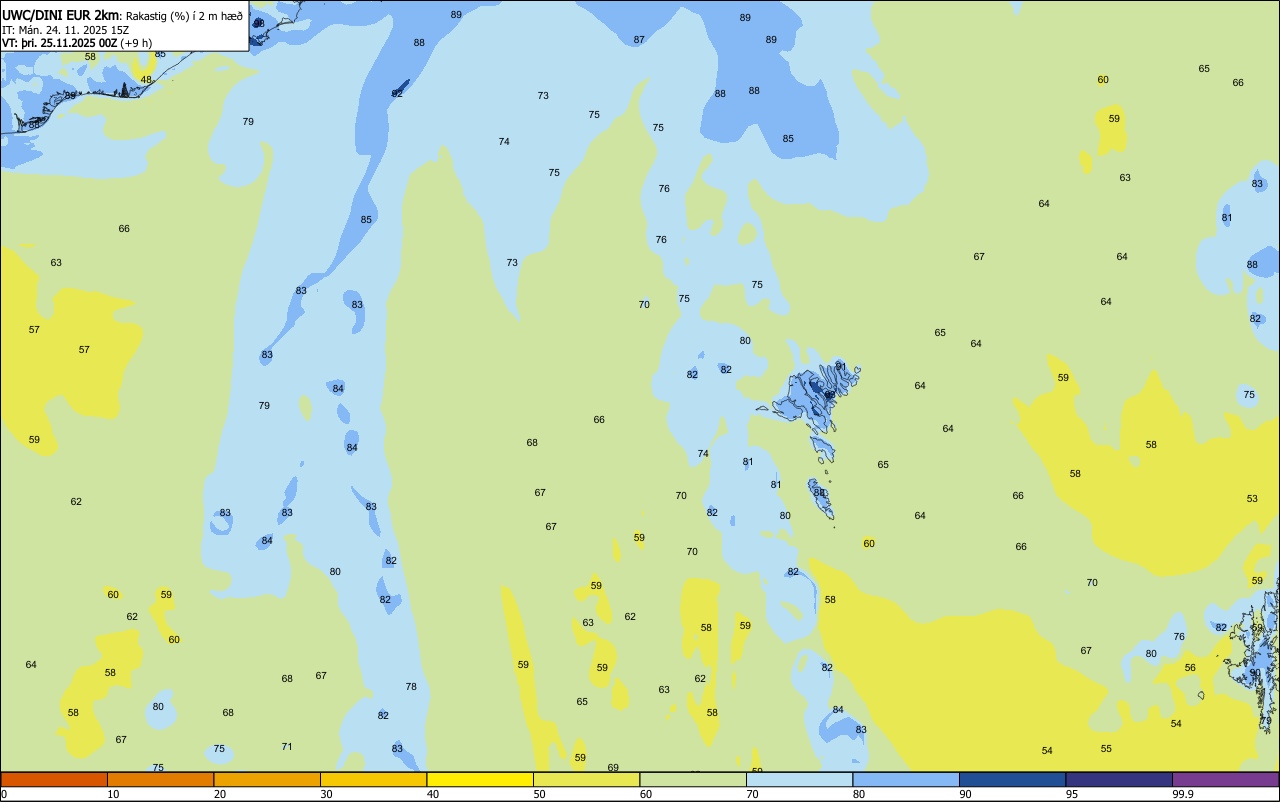Screen dimensions: 1280x802
Task: Click the 48 humidity value on the map
Action: (x=146, y=80)
